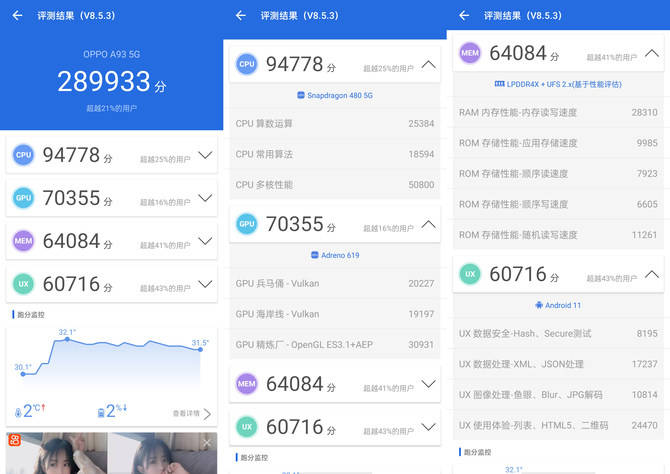The width and height of the screenshot is (670, 474).
Task: Tap the back arrow in the middle panel
Action: coord(241,15)
